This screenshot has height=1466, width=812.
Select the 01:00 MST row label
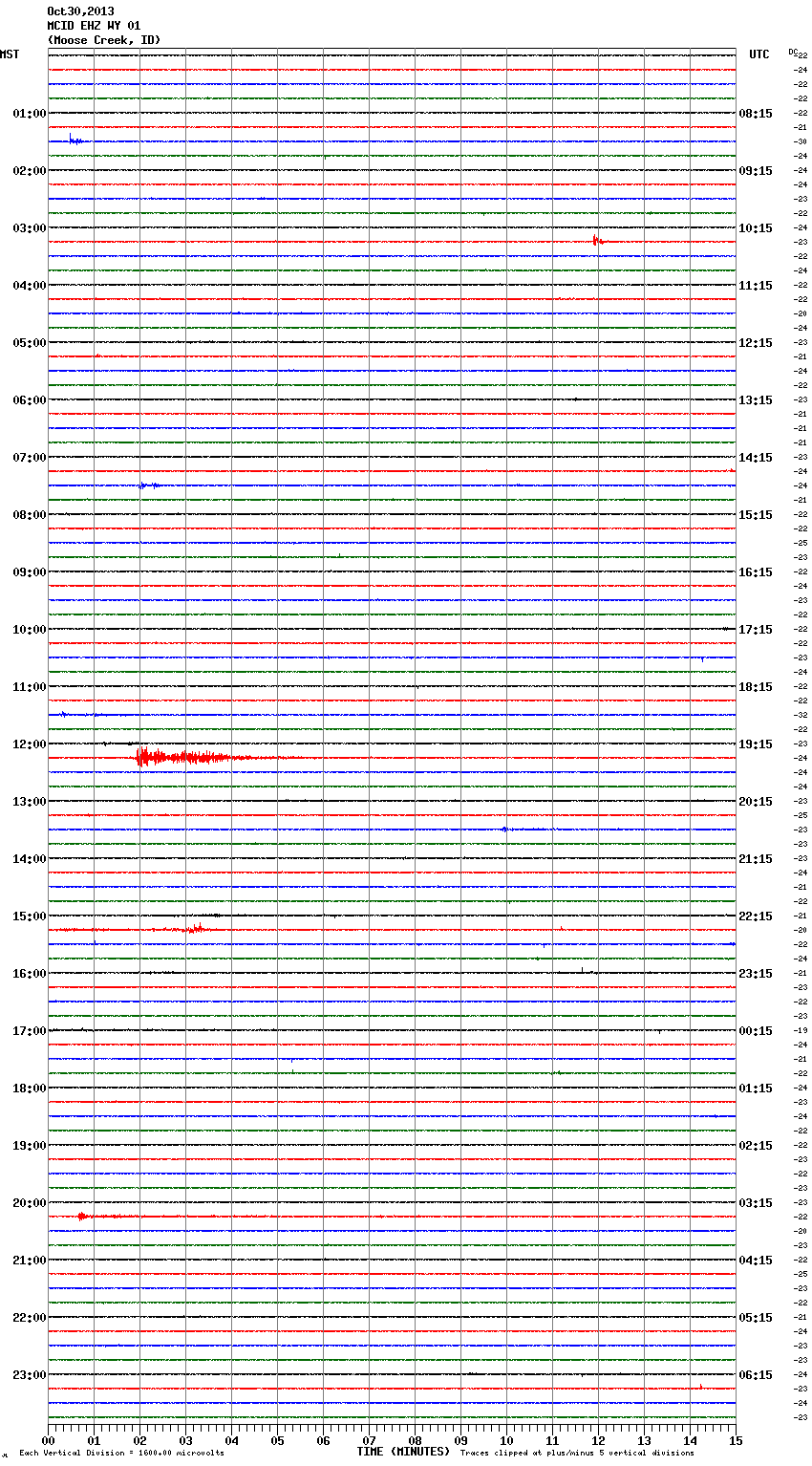[x=30, y=114]
